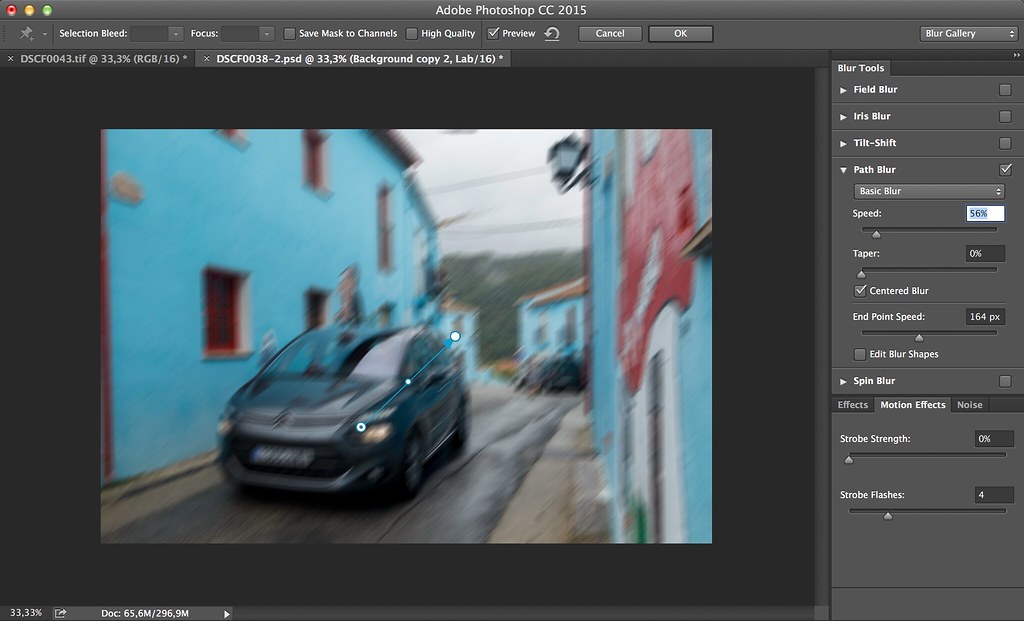Enable High Quality checkbox

[x=411, y=33]
